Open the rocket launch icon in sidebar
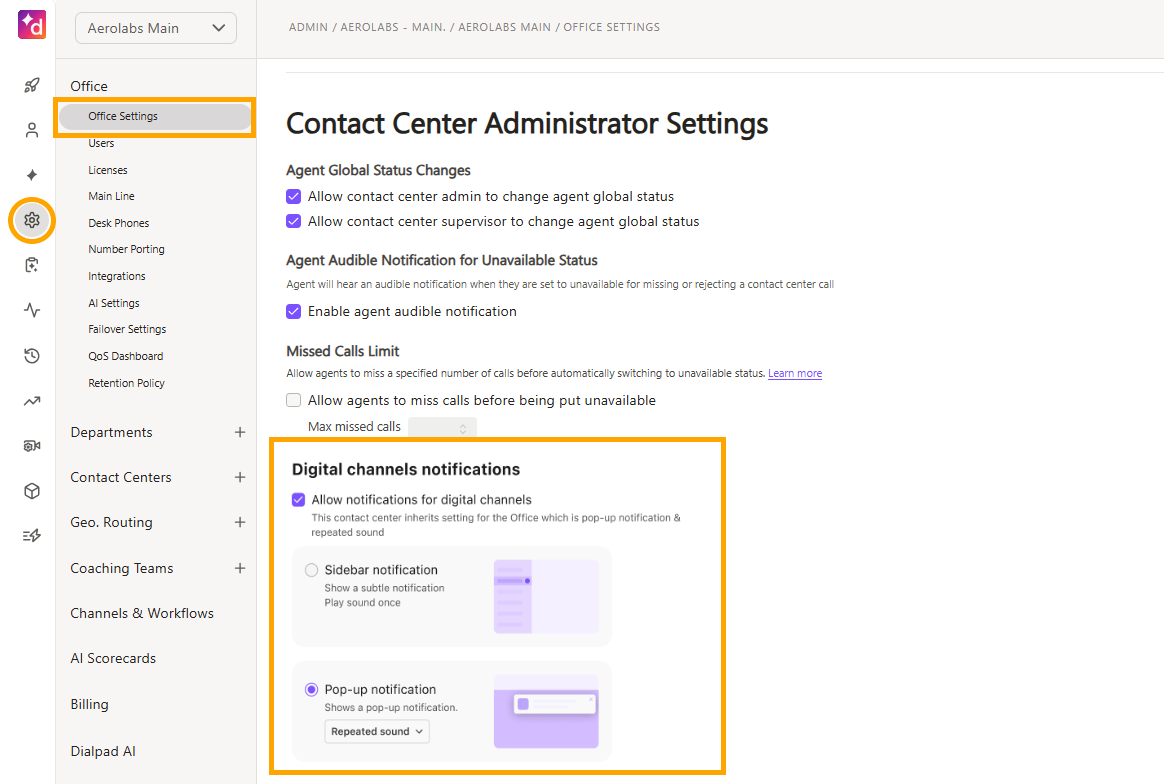1164x784 pixels. [x=32, y=85]
